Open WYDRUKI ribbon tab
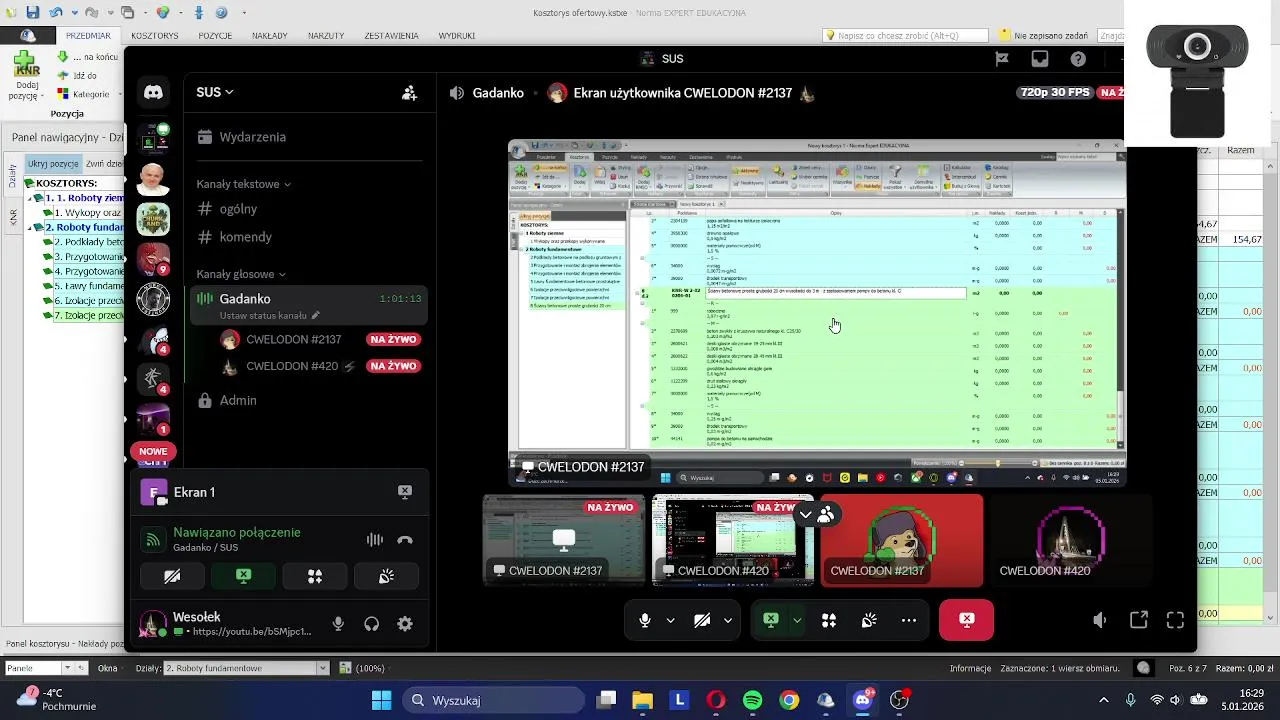Screen dimensions: 1280x720 (457, 36)
